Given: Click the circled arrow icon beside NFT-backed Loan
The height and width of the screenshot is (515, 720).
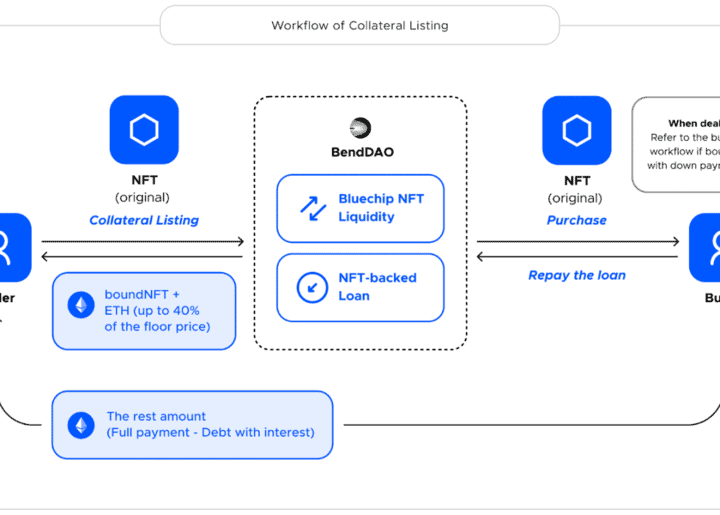Looking at the screenshot, I should (313, 287).
